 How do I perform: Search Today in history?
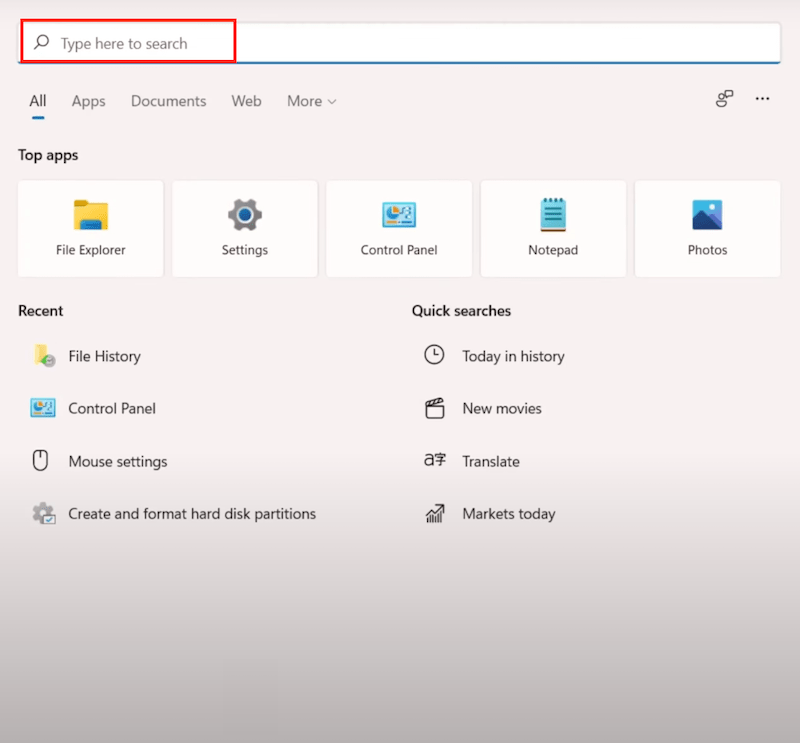(x=514, y=356)
